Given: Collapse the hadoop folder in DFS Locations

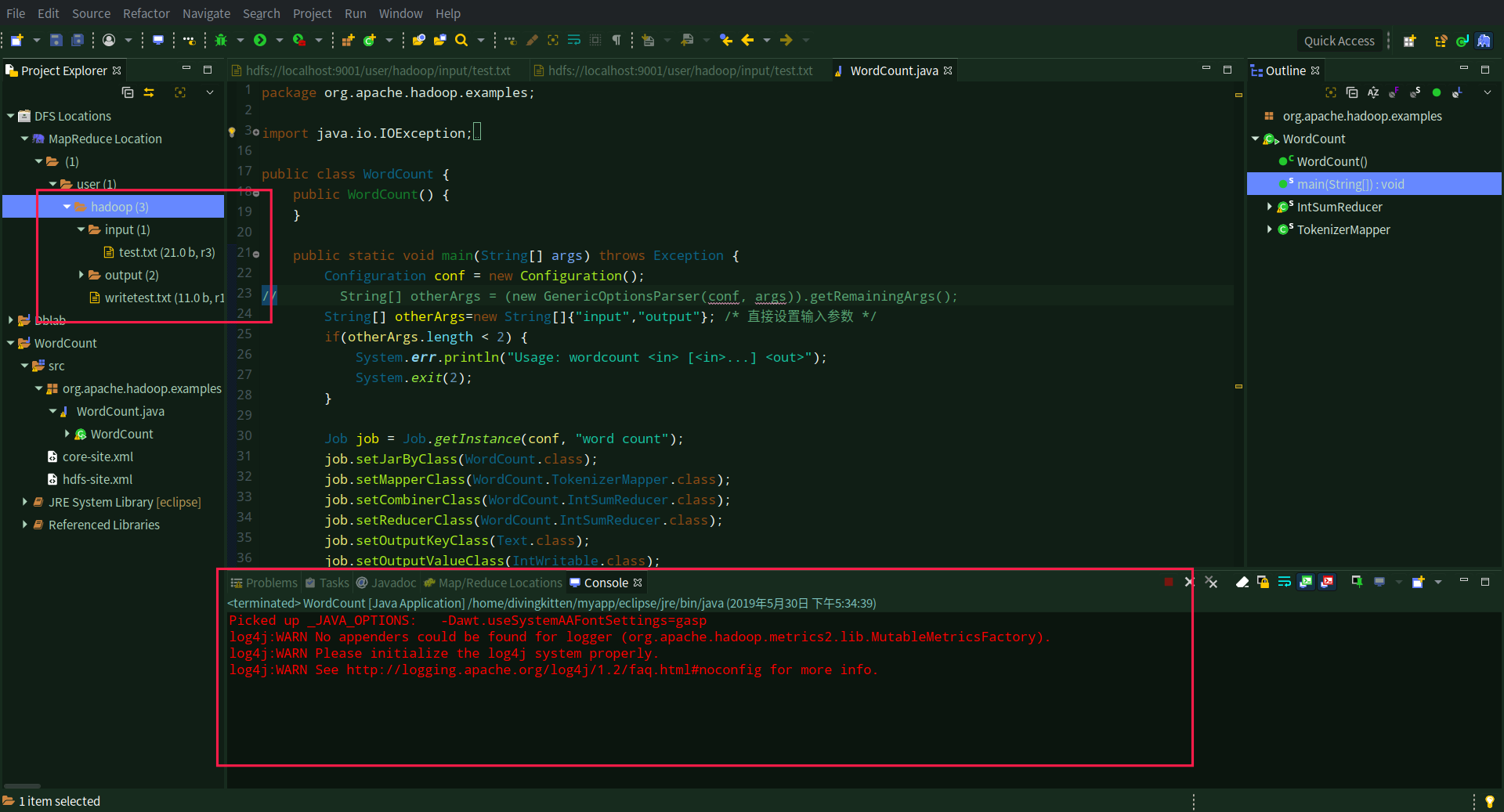Looking at the screenshot, I should [x=67, y=206].
